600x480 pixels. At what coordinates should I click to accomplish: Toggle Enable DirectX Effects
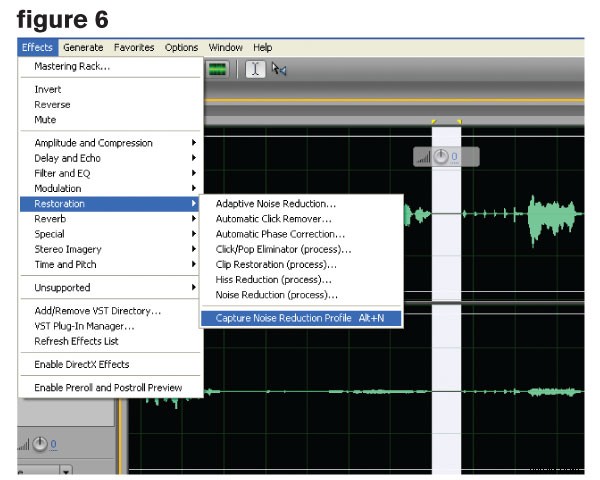[x=110, y=364]
